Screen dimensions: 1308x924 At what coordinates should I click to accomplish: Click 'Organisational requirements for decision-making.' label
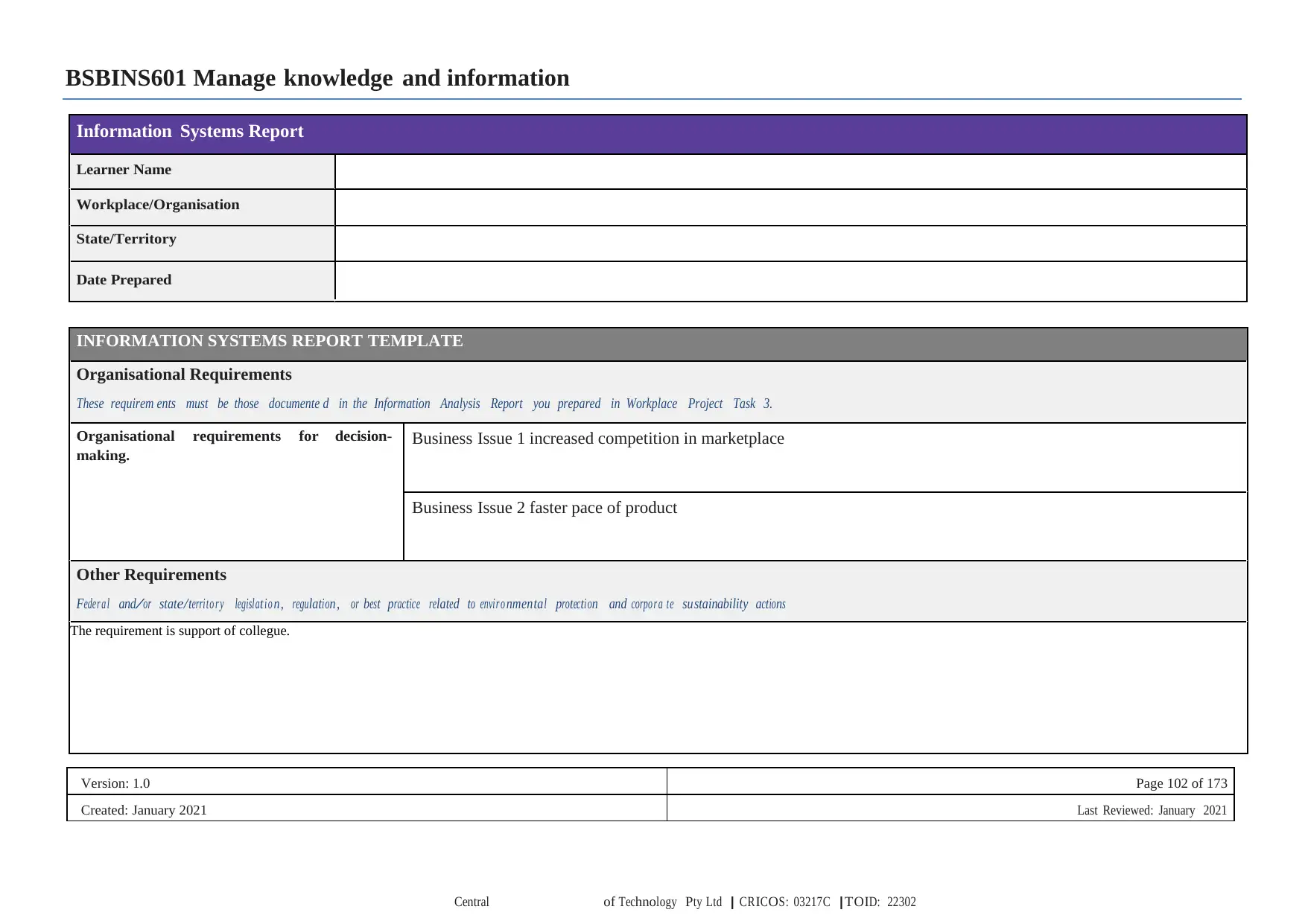pos(234,445)
